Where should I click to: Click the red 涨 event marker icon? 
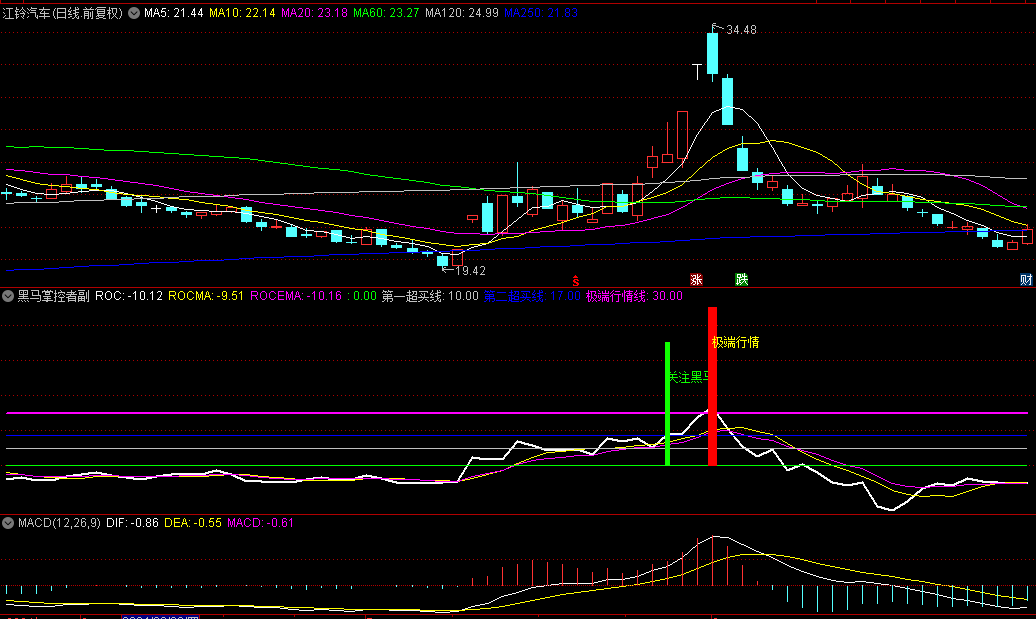click(696, 279)
